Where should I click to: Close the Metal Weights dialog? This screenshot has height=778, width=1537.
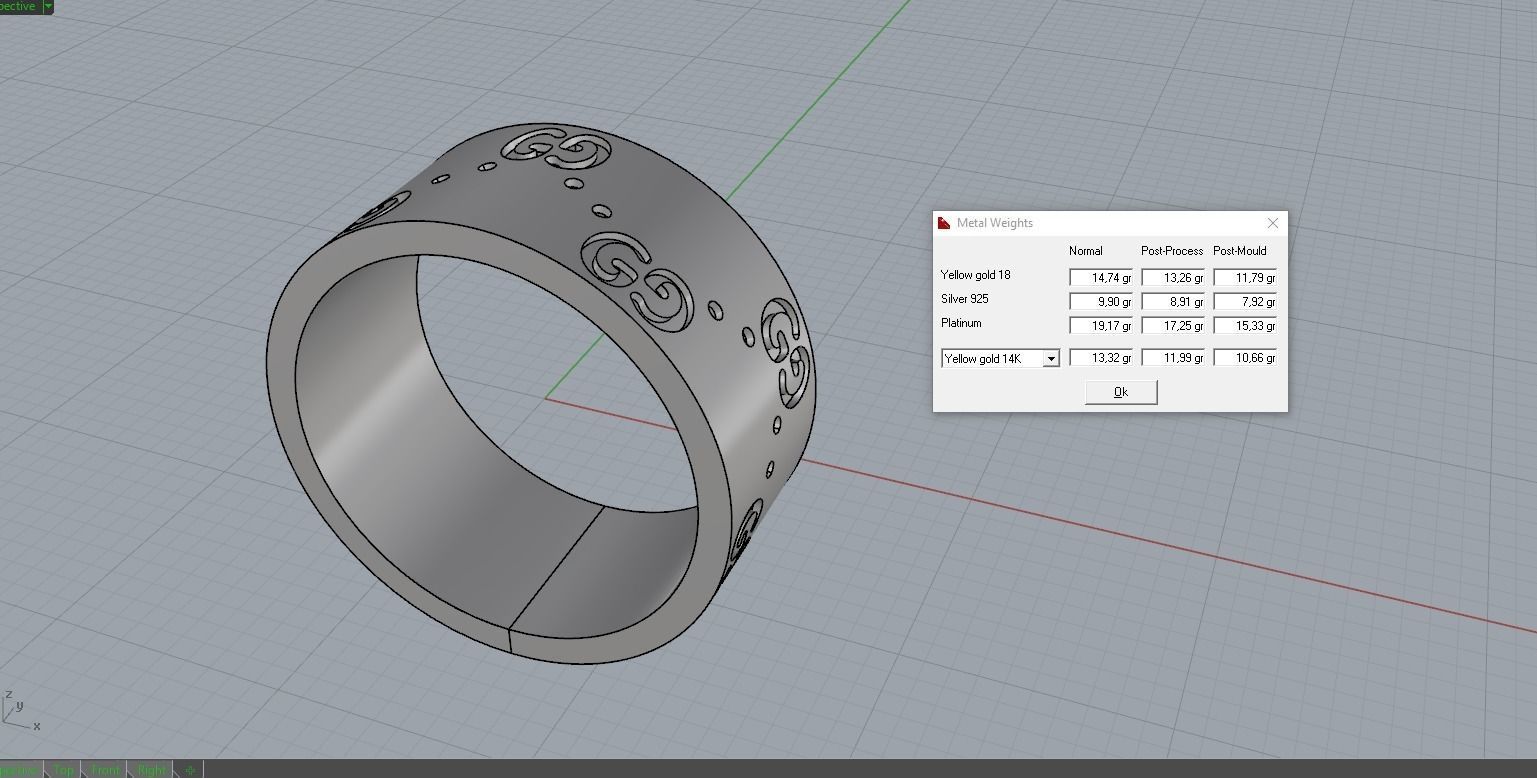click(x=1272, y=223)
